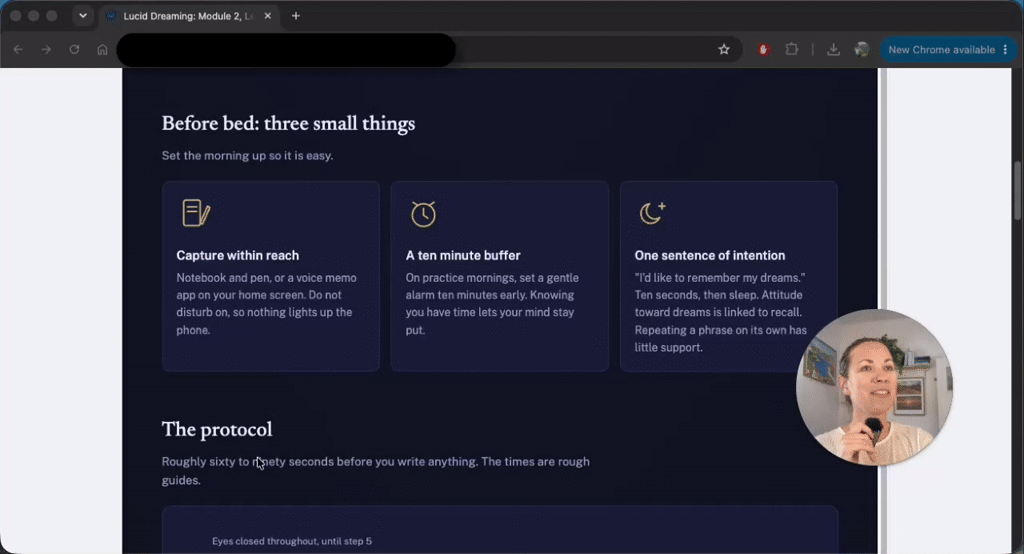Image resolution: width=1024 pixels, height=554 pixels.
Task: Close the Lucid Dreaming tab
Action: [268, 16]
